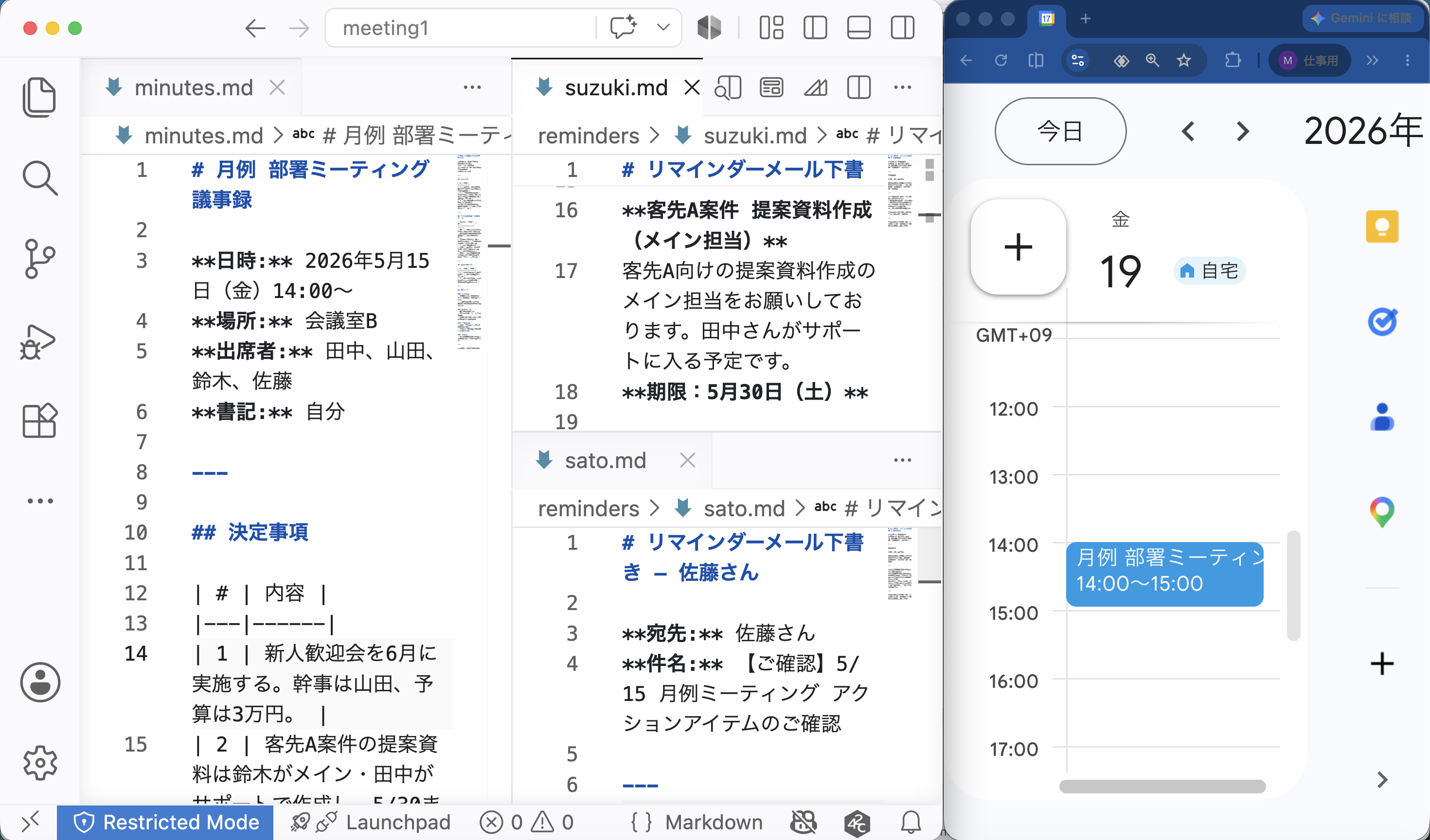The width and height of the screenshot is (1430, 840).
Task: Open Google Tasks in Calendar side panel
Action: coord(1382,322)
